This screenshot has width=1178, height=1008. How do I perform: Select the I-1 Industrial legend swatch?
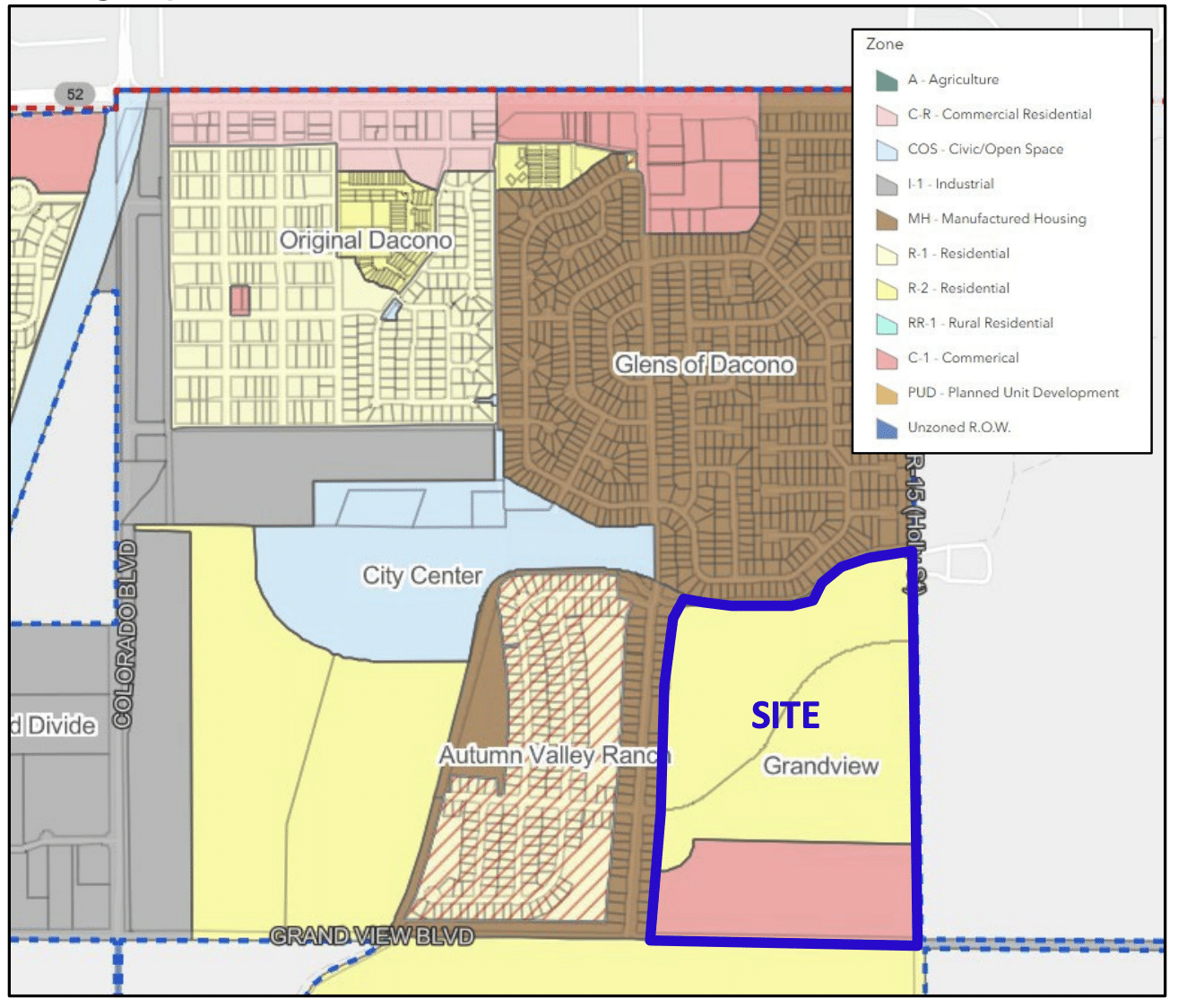point(887,185)
